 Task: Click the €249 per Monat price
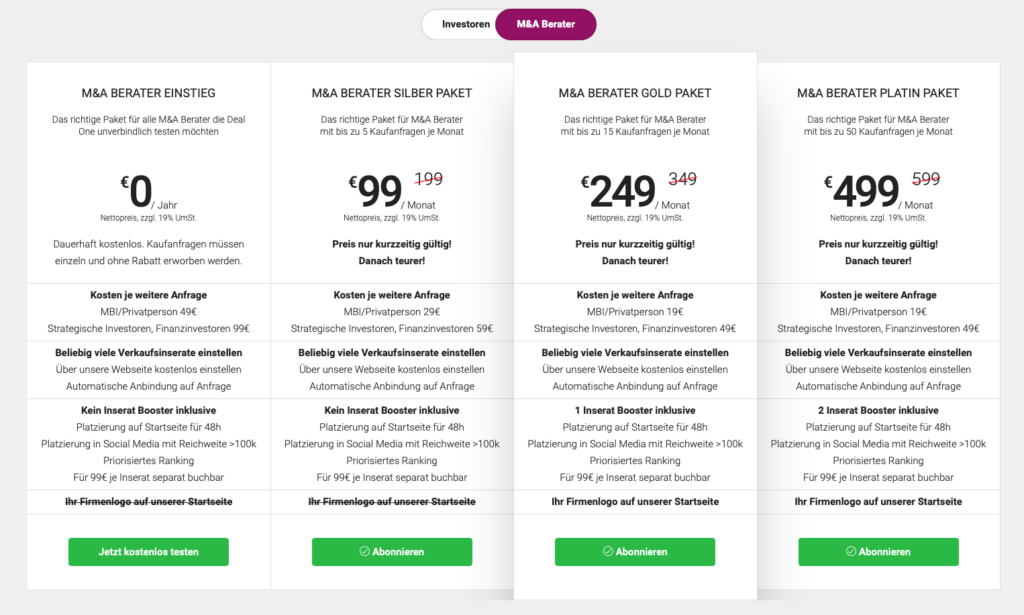[635, 191]
